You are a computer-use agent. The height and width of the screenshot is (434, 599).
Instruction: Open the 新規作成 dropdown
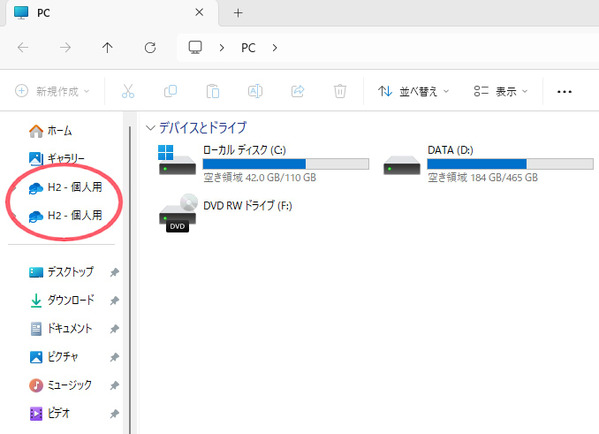(52, 91)
